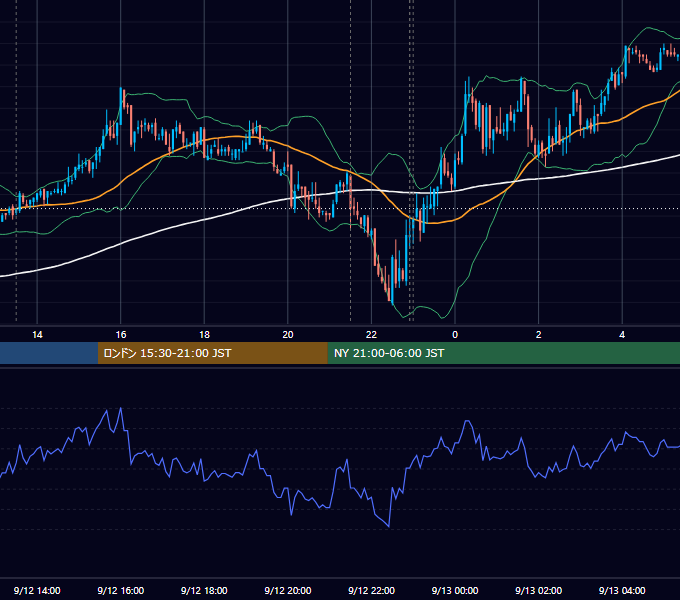680x600 pixels.
Task: Click the ロンドン 15:30-21:00 JST session bar
Action: tap(212, 353)
